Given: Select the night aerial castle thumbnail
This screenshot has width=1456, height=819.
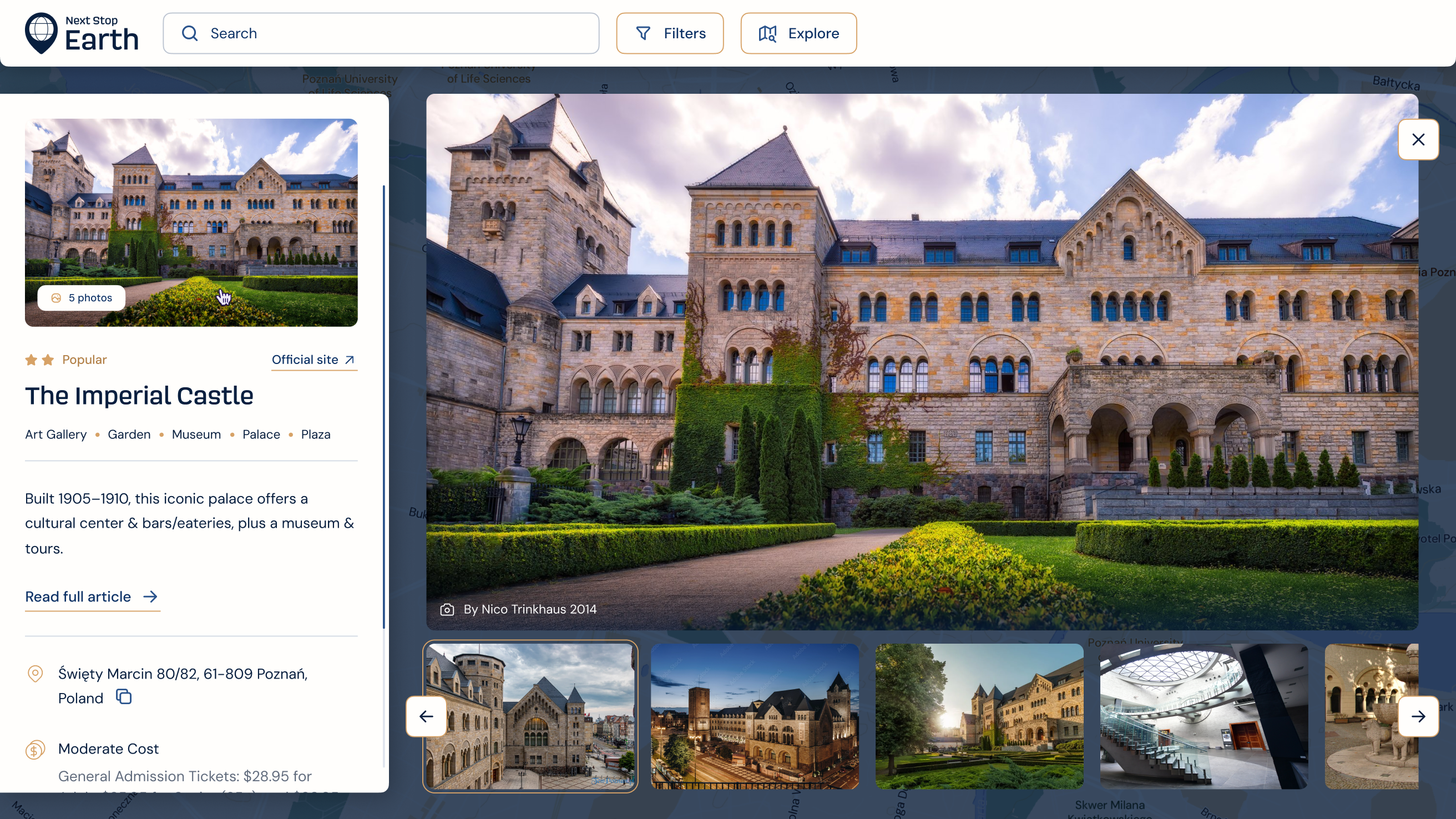Looking at the screenshot, I should point(755,716).
